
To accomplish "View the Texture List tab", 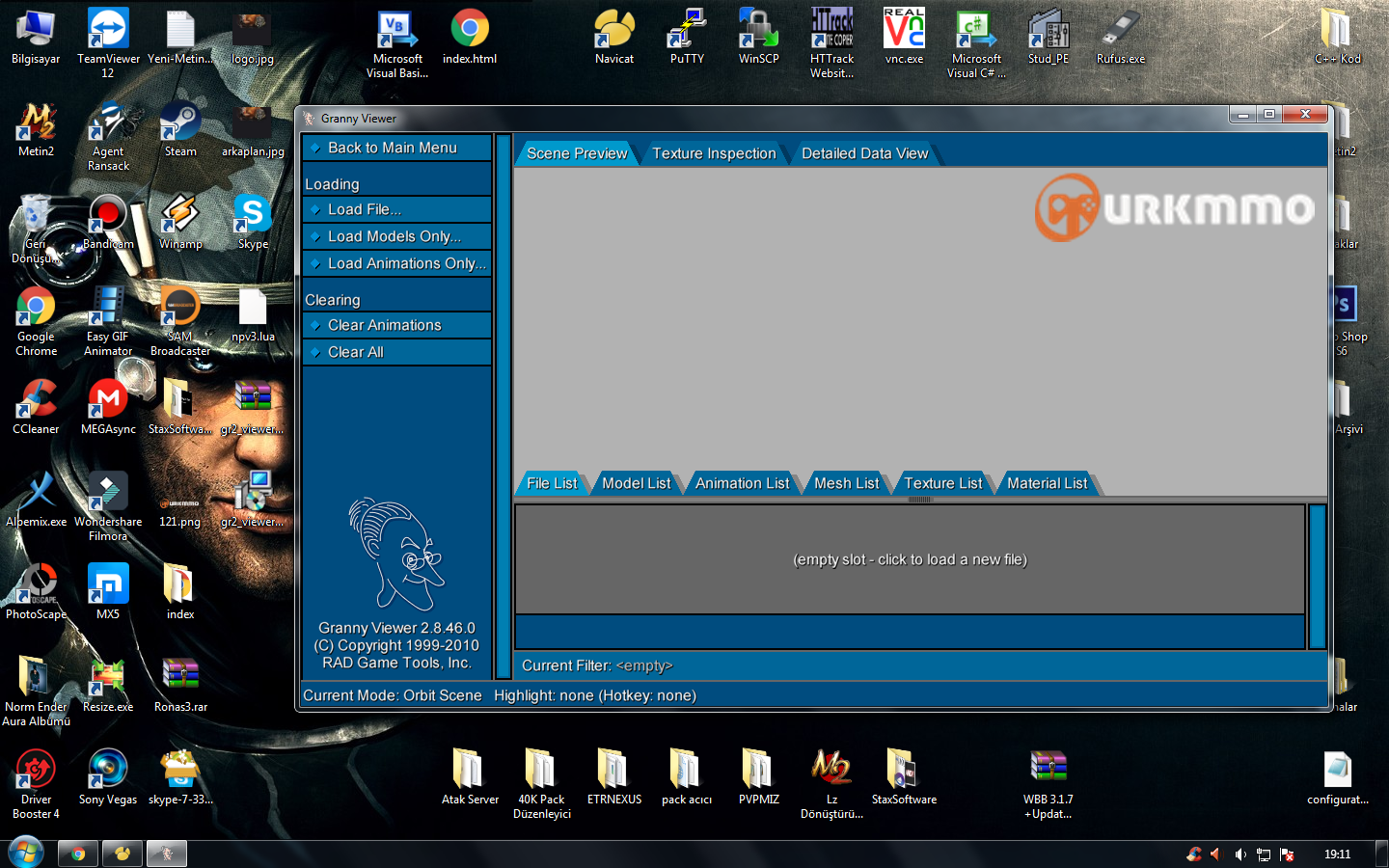I will click(942, 483).
